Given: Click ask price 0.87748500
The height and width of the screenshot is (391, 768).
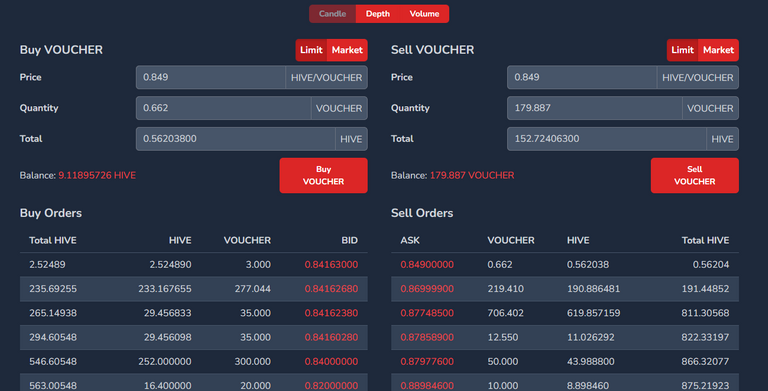Looking at the screenshot, I should (x=427, y=313).
